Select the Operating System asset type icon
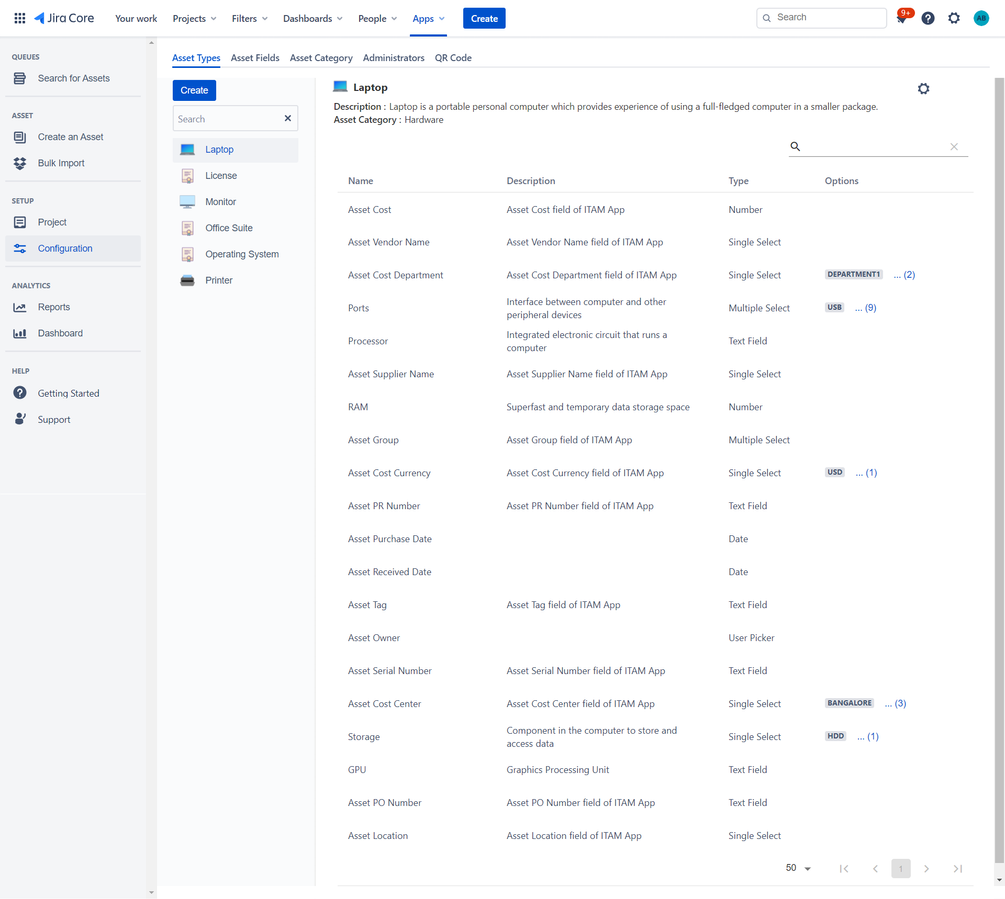 click(x=187, y=254)
